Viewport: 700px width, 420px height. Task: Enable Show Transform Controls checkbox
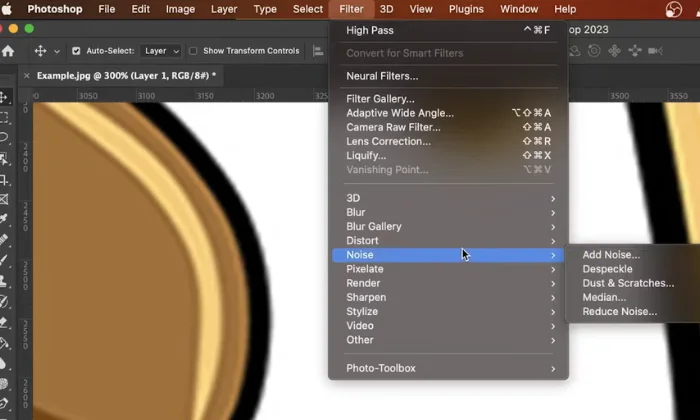(193, 51)
